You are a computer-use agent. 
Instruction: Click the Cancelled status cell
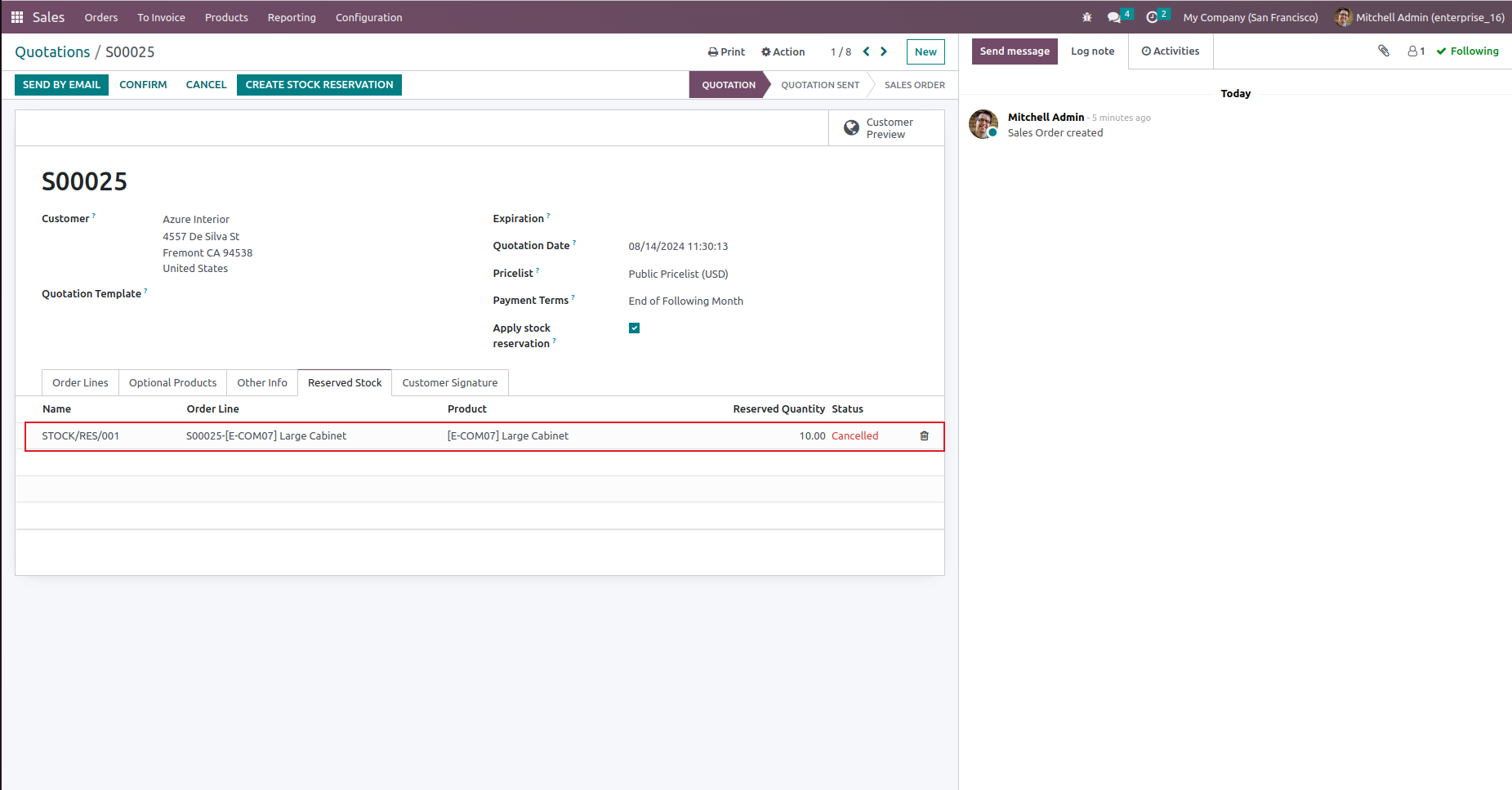[855, 435]
